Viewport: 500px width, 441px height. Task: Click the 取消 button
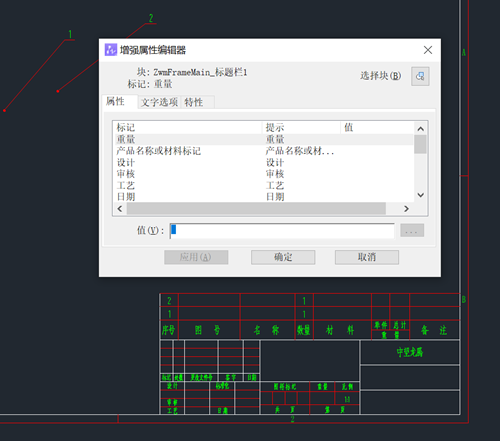pos(367,257)
